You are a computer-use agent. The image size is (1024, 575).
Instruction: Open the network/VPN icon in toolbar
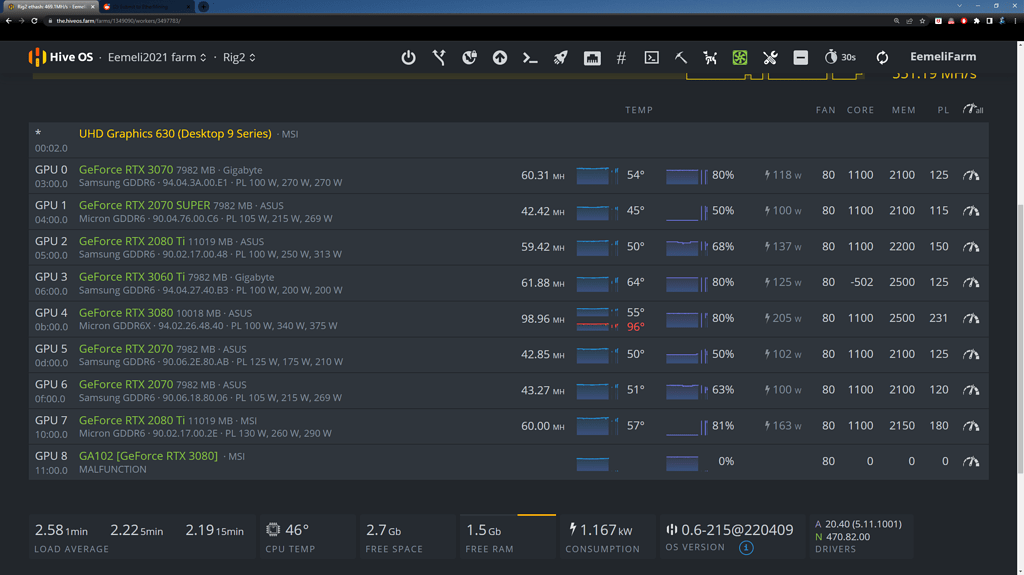[439, 58]
